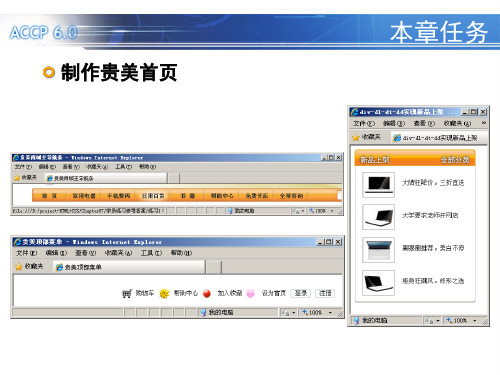
Task: Open the zoom level dropdown arrow in the right window
Action: 475,321
